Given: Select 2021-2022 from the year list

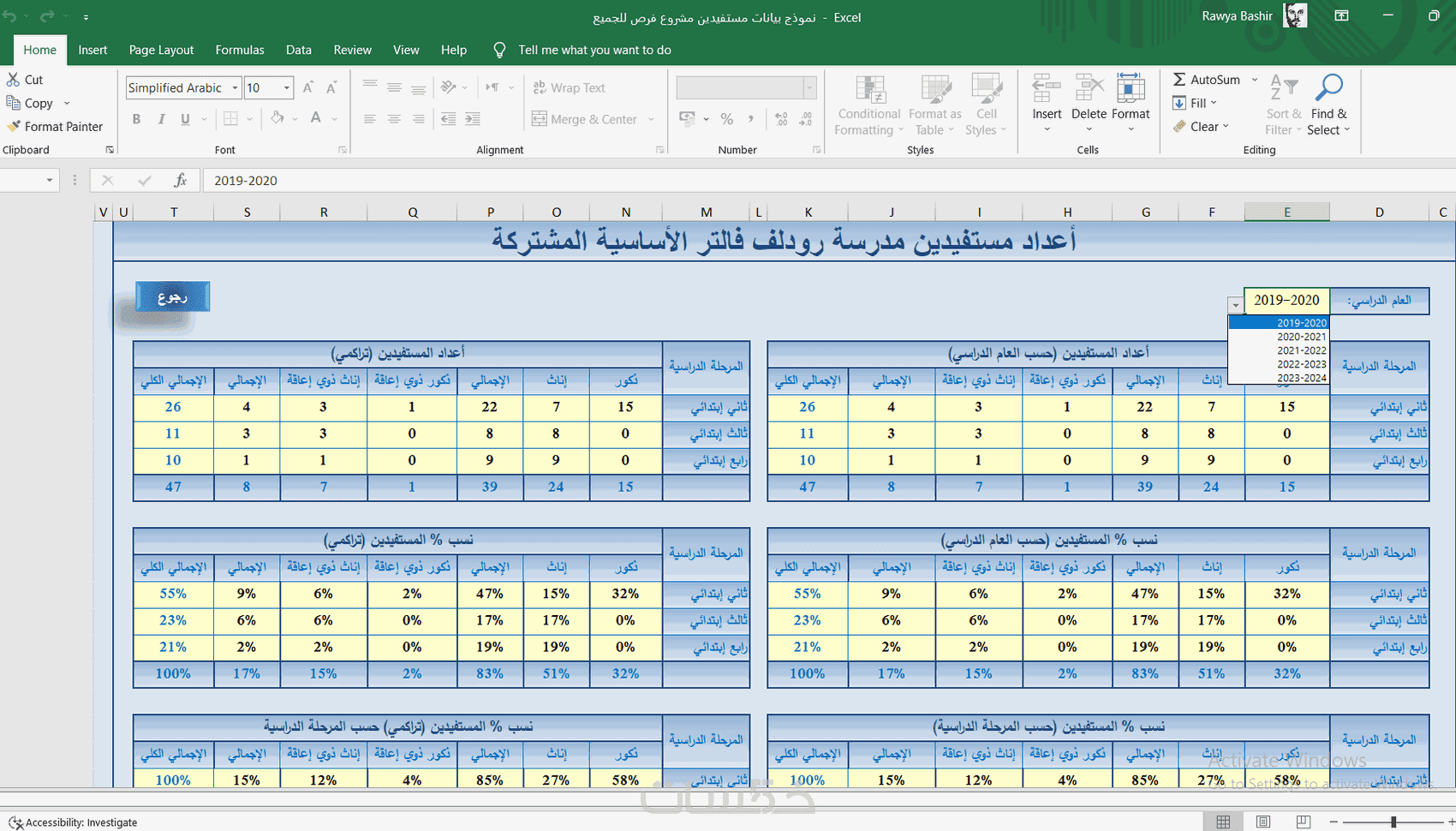Looking at the screenshot, I should pos(1279,350).
